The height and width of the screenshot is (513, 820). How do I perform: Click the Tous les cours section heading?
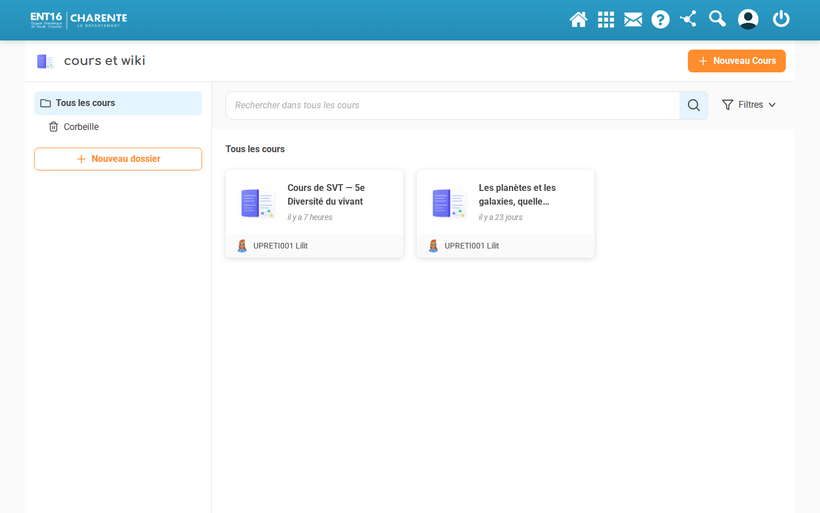click(255, 149)
